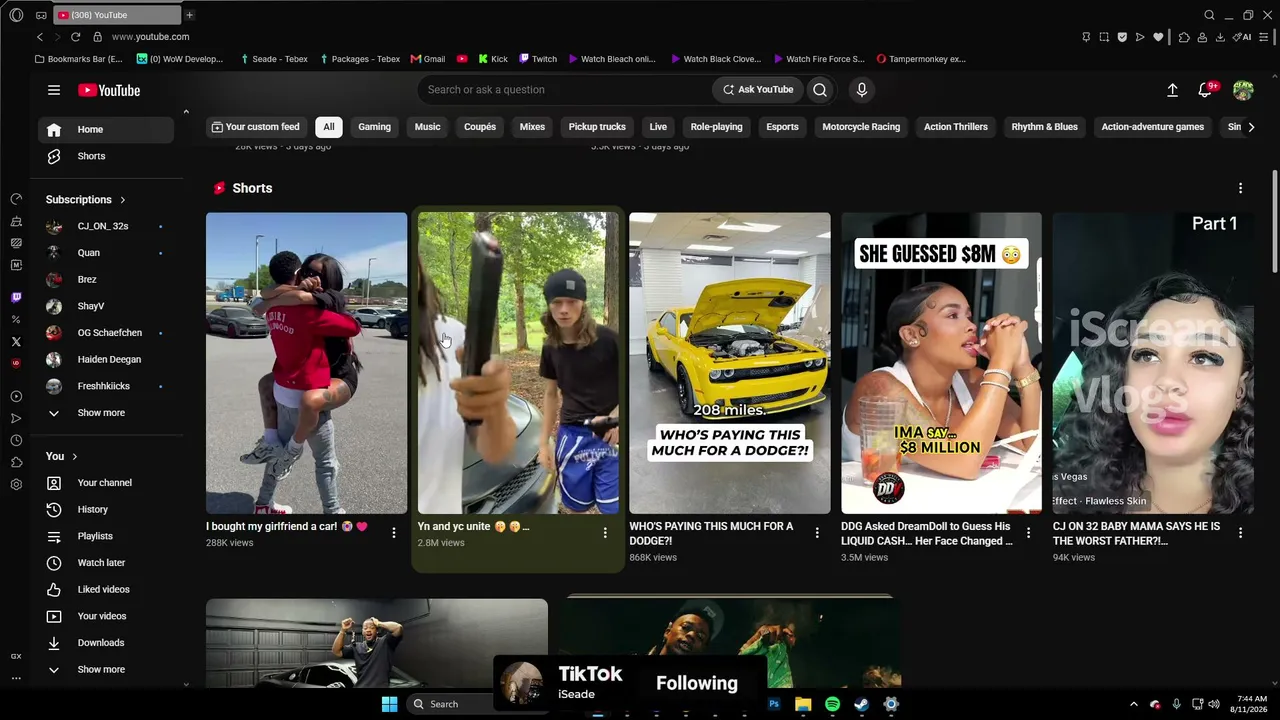Open options for the DDG DreamDoll short
The image size is (1280, 720).
(x=1028, y=533)
